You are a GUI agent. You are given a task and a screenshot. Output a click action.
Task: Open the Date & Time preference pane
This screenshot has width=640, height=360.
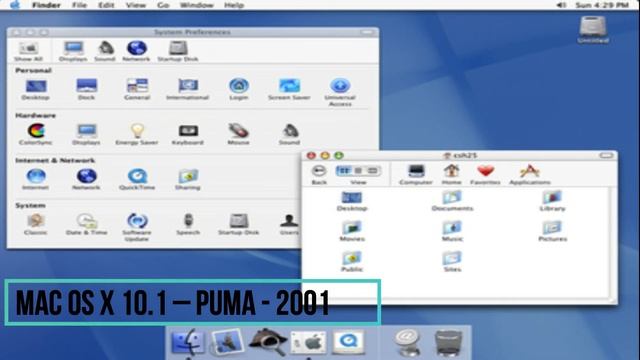point(87,224)
